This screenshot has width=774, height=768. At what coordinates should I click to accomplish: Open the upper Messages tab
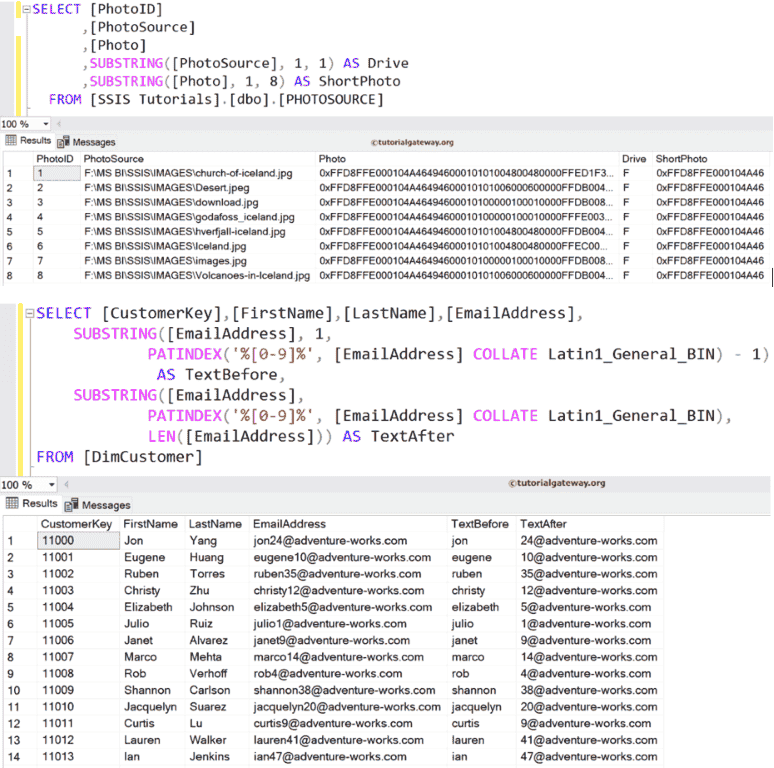tap(86, 142)
